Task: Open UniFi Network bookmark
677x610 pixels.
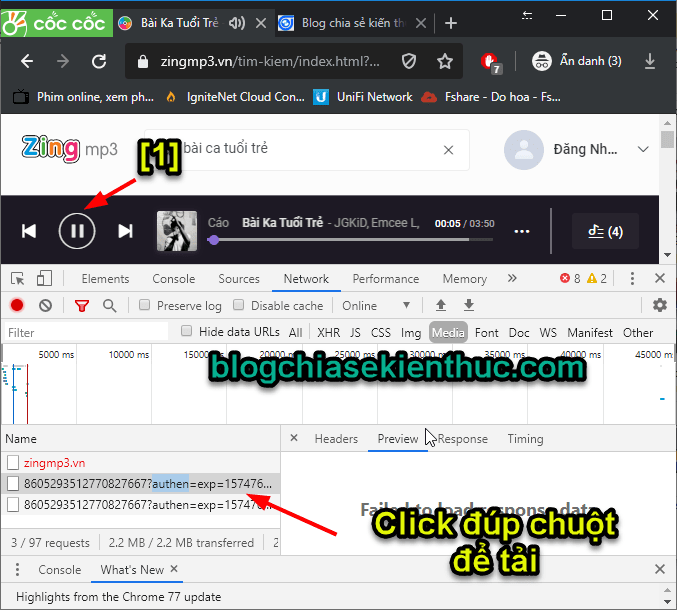Action: 363,97
